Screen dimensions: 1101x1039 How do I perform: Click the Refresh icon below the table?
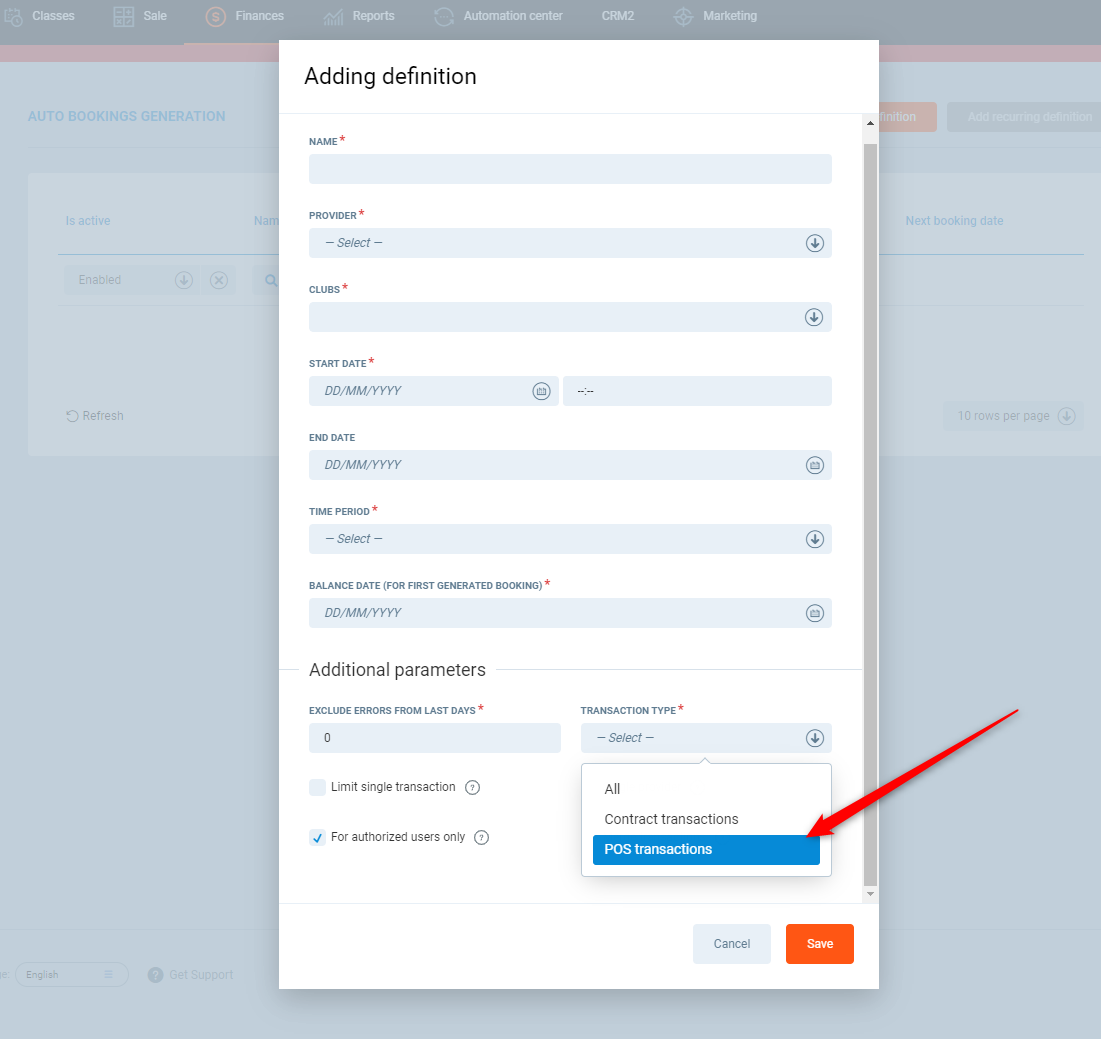(x=72, y=416)
